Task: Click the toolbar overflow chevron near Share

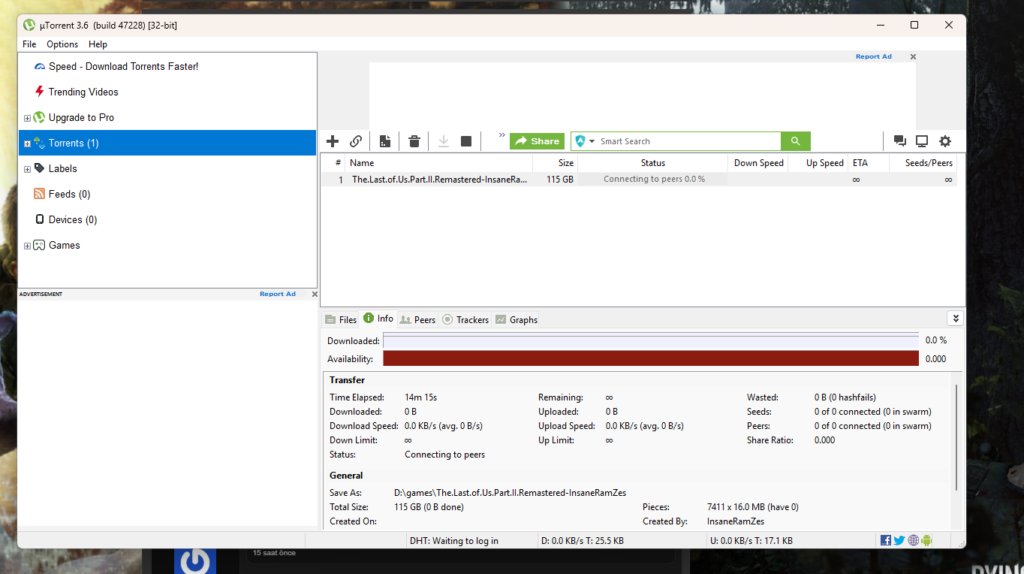Action: 502,135
